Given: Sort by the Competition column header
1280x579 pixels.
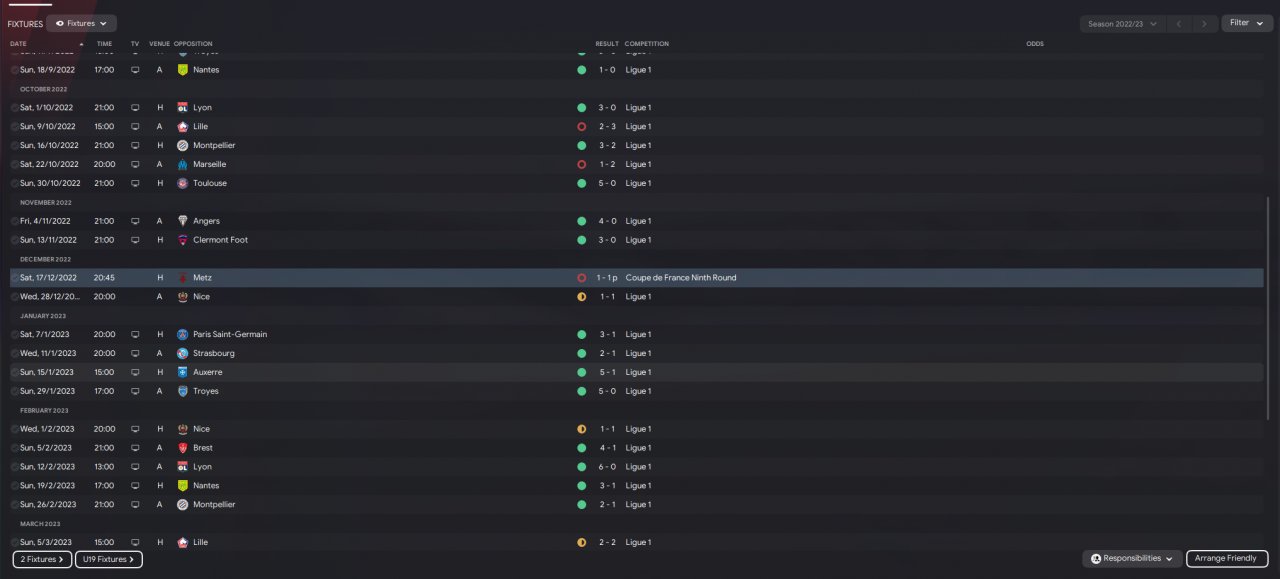Looking at the screenshot, I should [x=647, y=44].
